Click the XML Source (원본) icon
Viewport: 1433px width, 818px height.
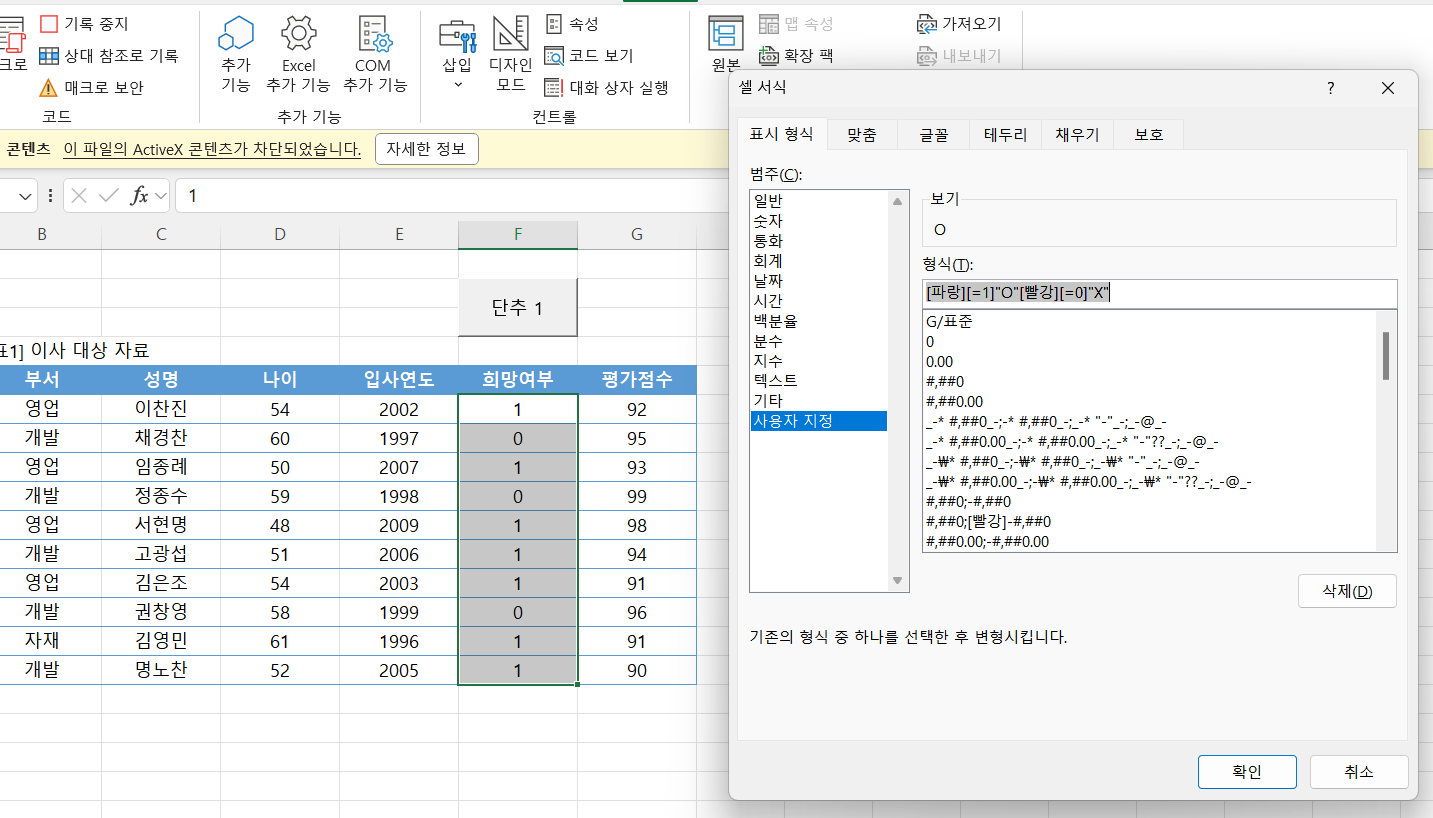[x=725, y=34]
